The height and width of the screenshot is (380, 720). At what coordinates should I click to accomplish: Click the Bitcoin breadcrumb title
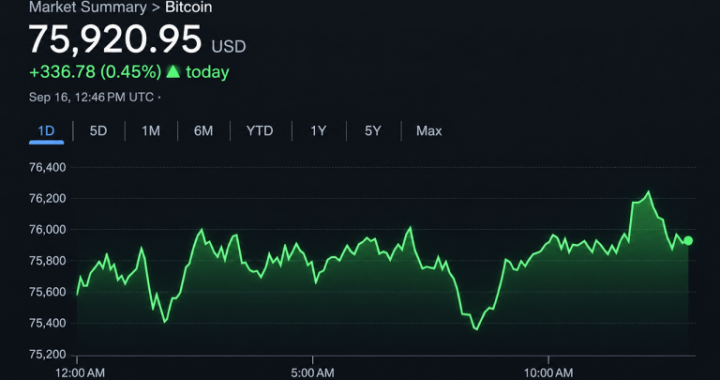[188, 7]
